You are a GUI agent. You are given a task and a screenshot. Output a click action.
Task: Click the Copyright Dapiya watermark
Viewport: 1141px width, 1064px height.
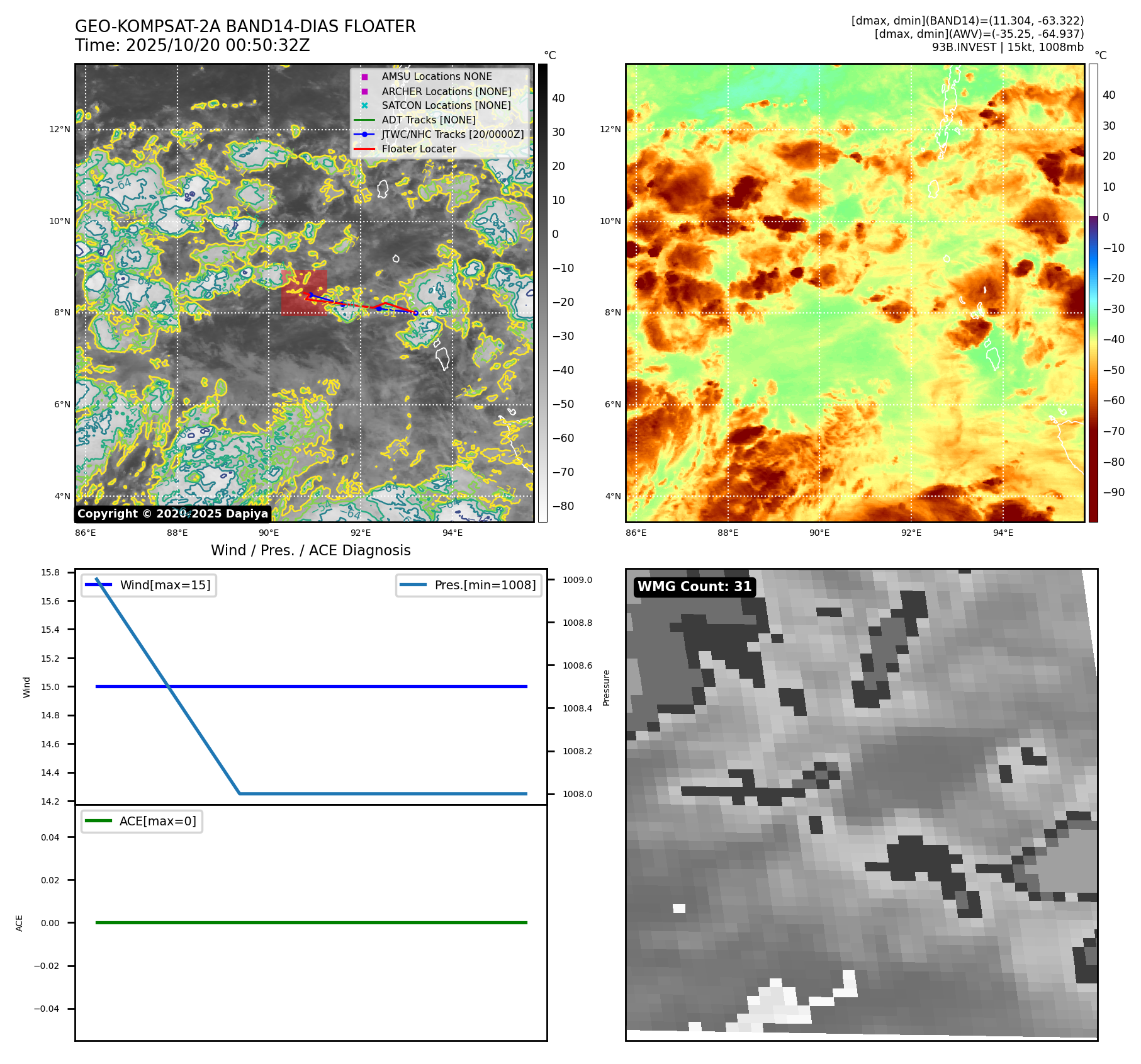172,514
